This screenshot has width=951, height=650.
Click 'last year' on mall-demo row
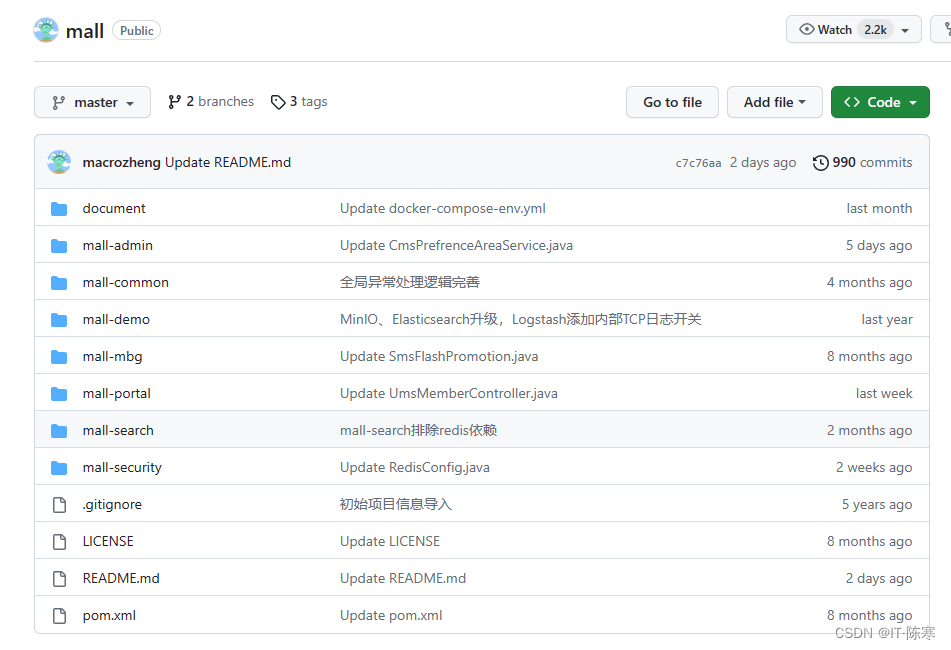coord(887,320)
